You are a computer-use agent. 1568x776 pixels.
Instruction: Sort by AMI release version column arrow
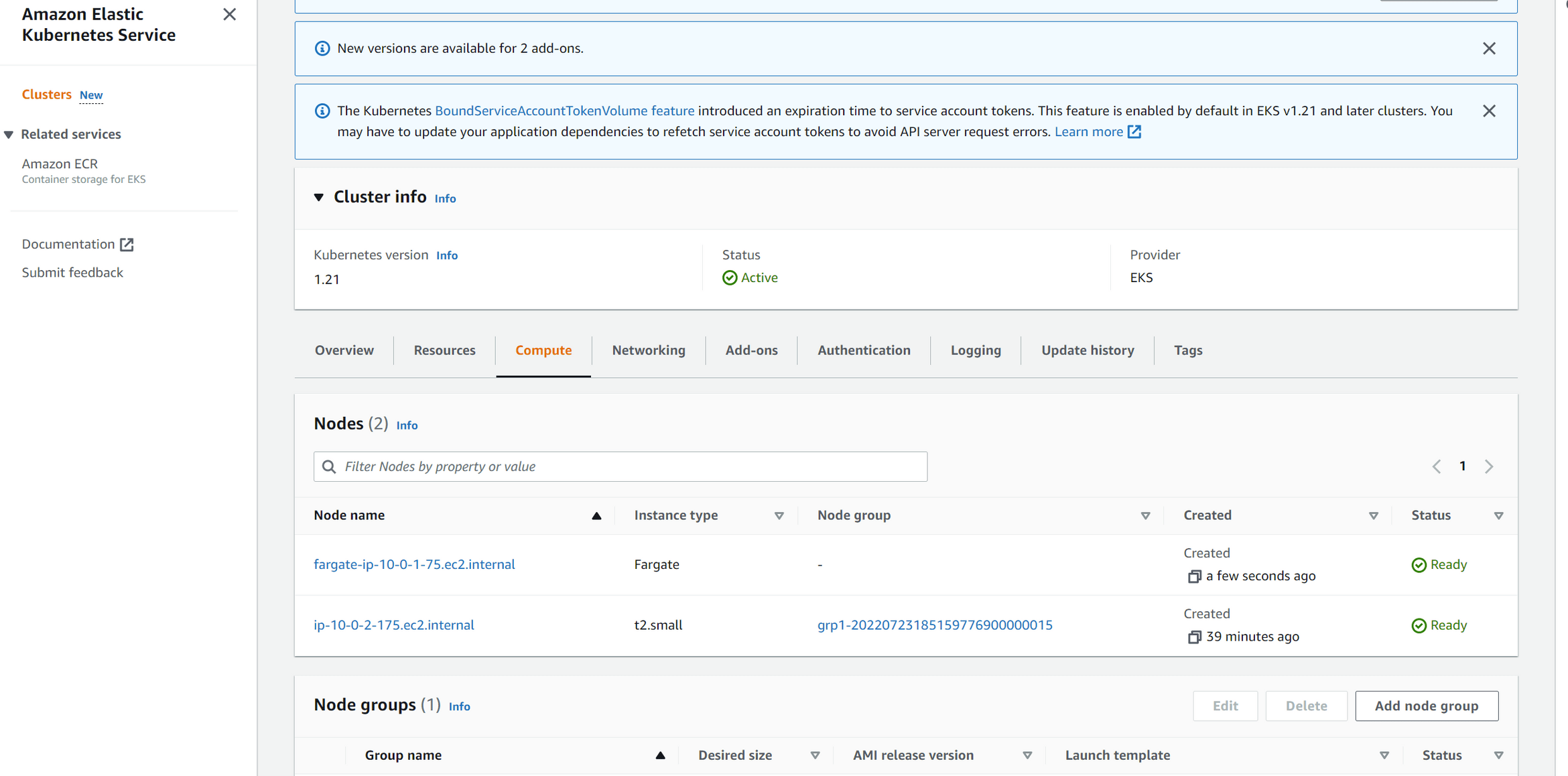[1027, 756]
